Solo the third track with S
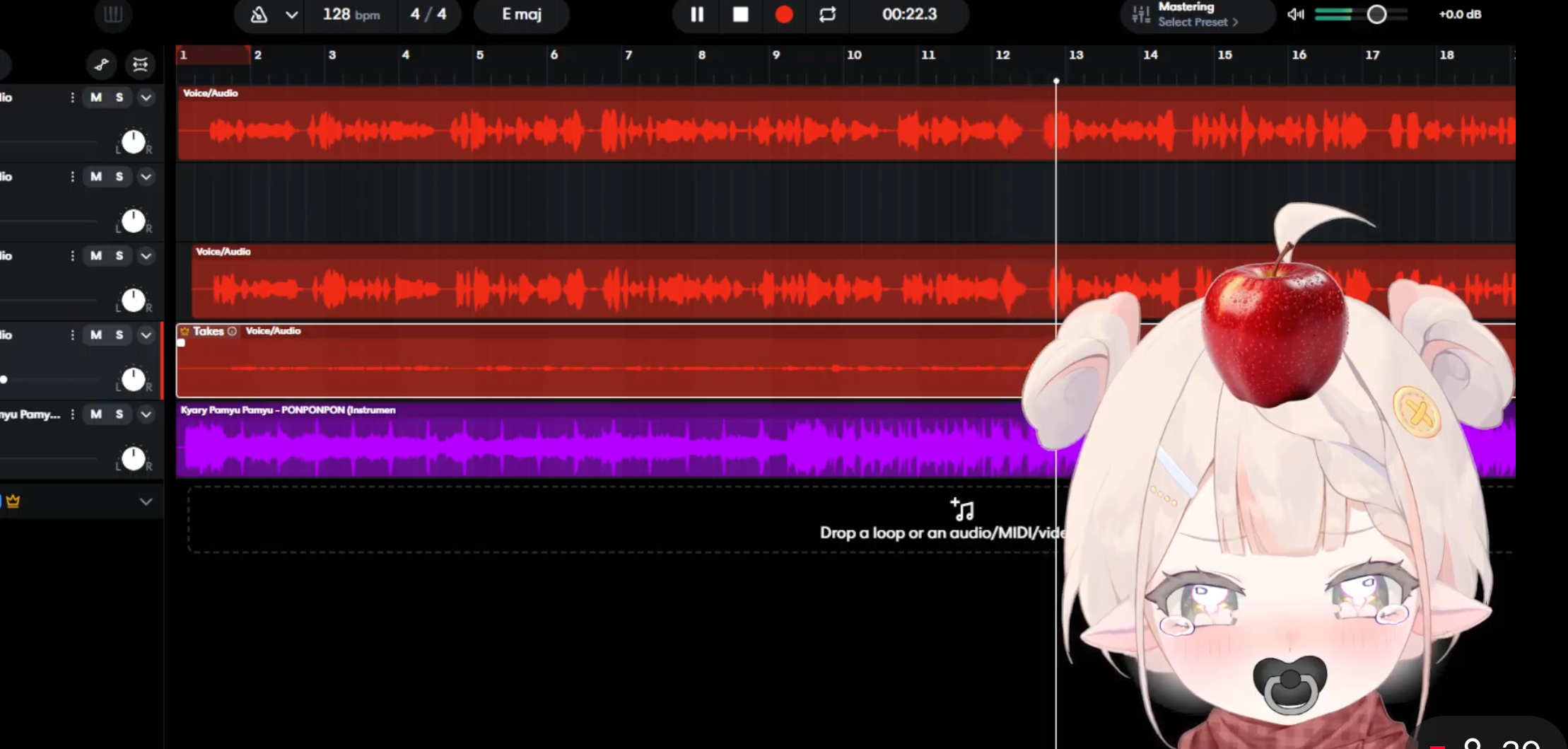The image size is (1568, 749). (119, 256)
